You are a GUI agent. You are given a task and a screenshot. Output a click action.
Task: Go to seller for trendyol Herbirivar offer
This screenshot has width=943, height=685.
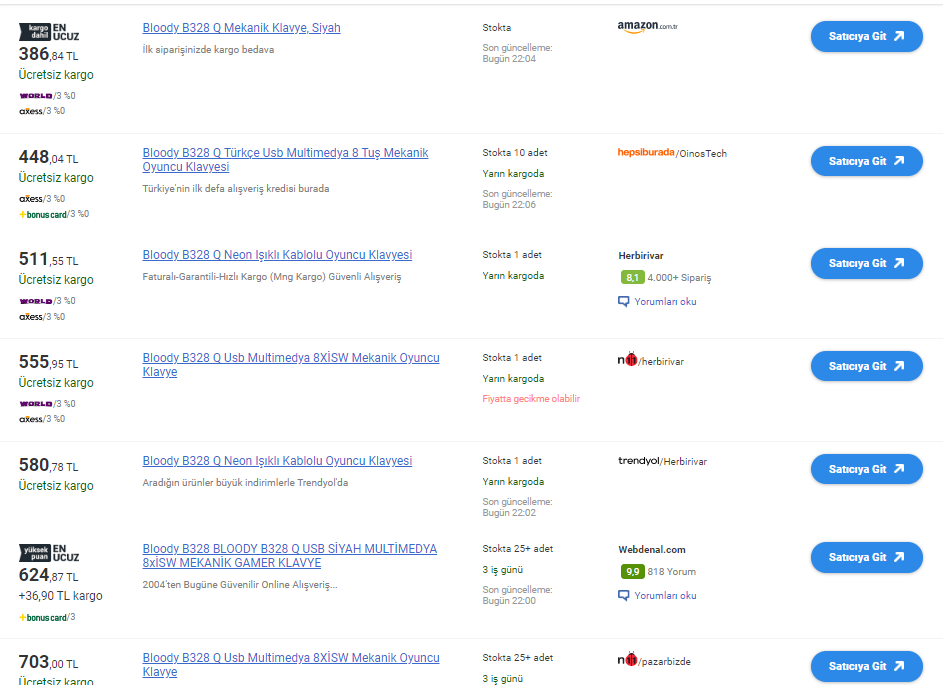(x=867, y=469)
